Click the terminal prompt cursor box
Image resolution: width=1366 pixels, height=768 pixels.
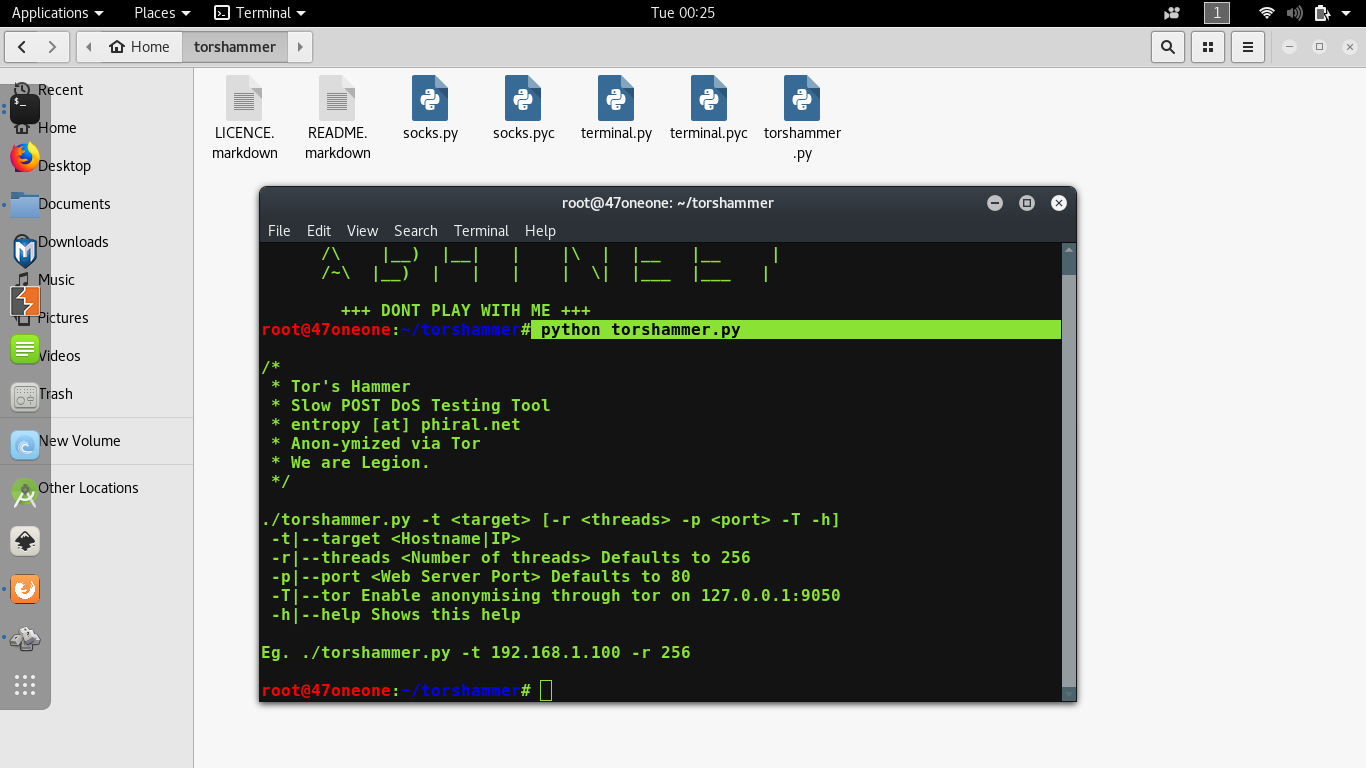(x=545, y=690)
